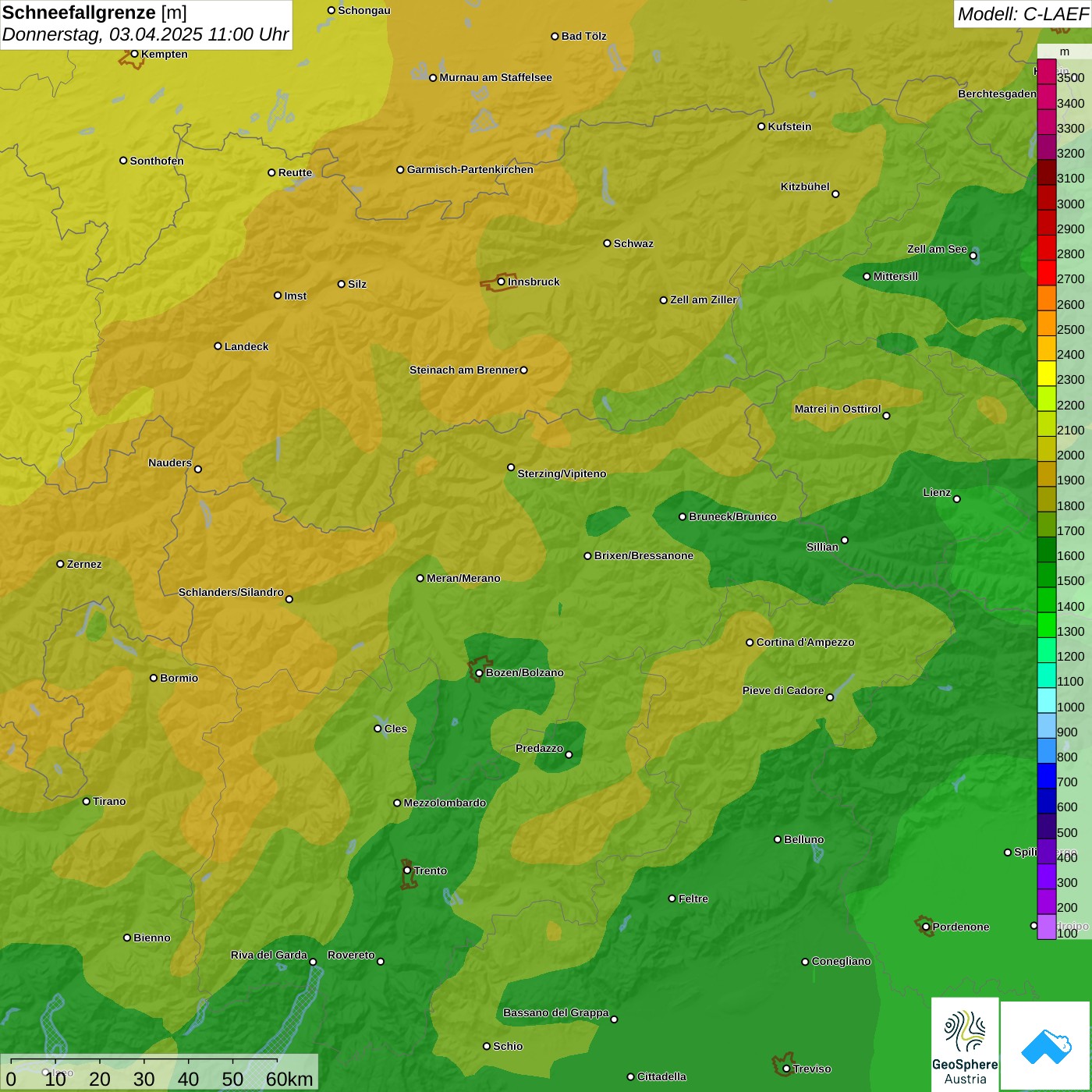The height and width of the screenshot is (1092, 1092).
Task: Click the Innsbruck city marker
Action: [x=502, y=282]
